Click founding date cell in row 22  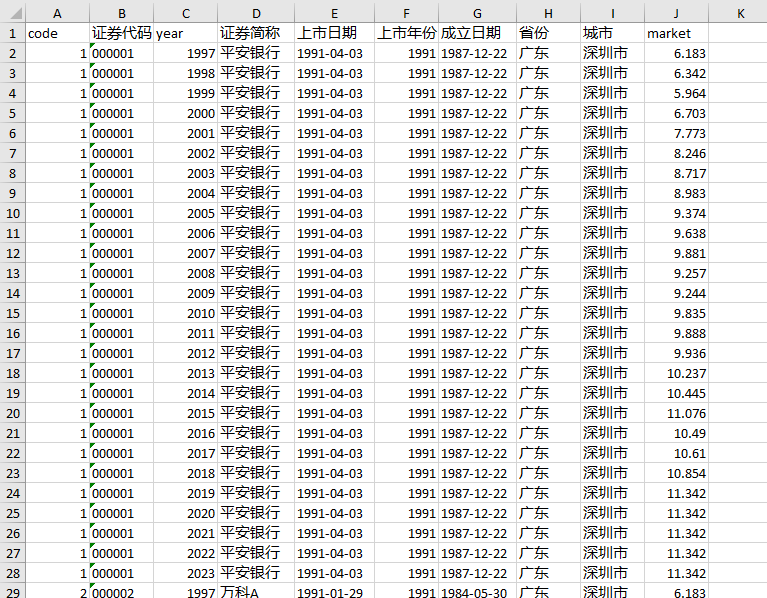477,453
